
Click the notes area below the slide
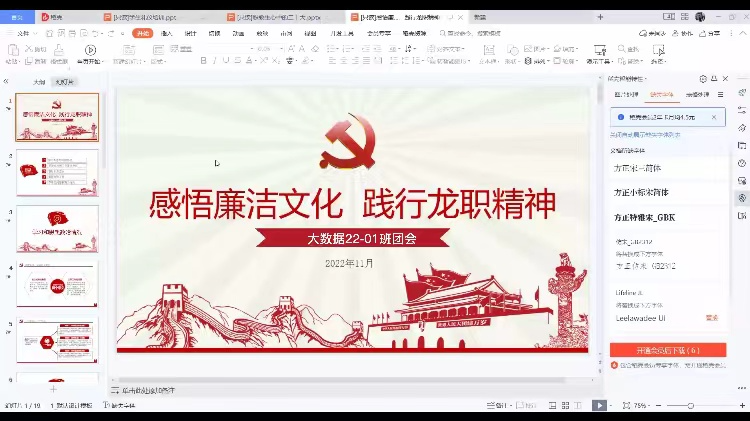point(300,390)
